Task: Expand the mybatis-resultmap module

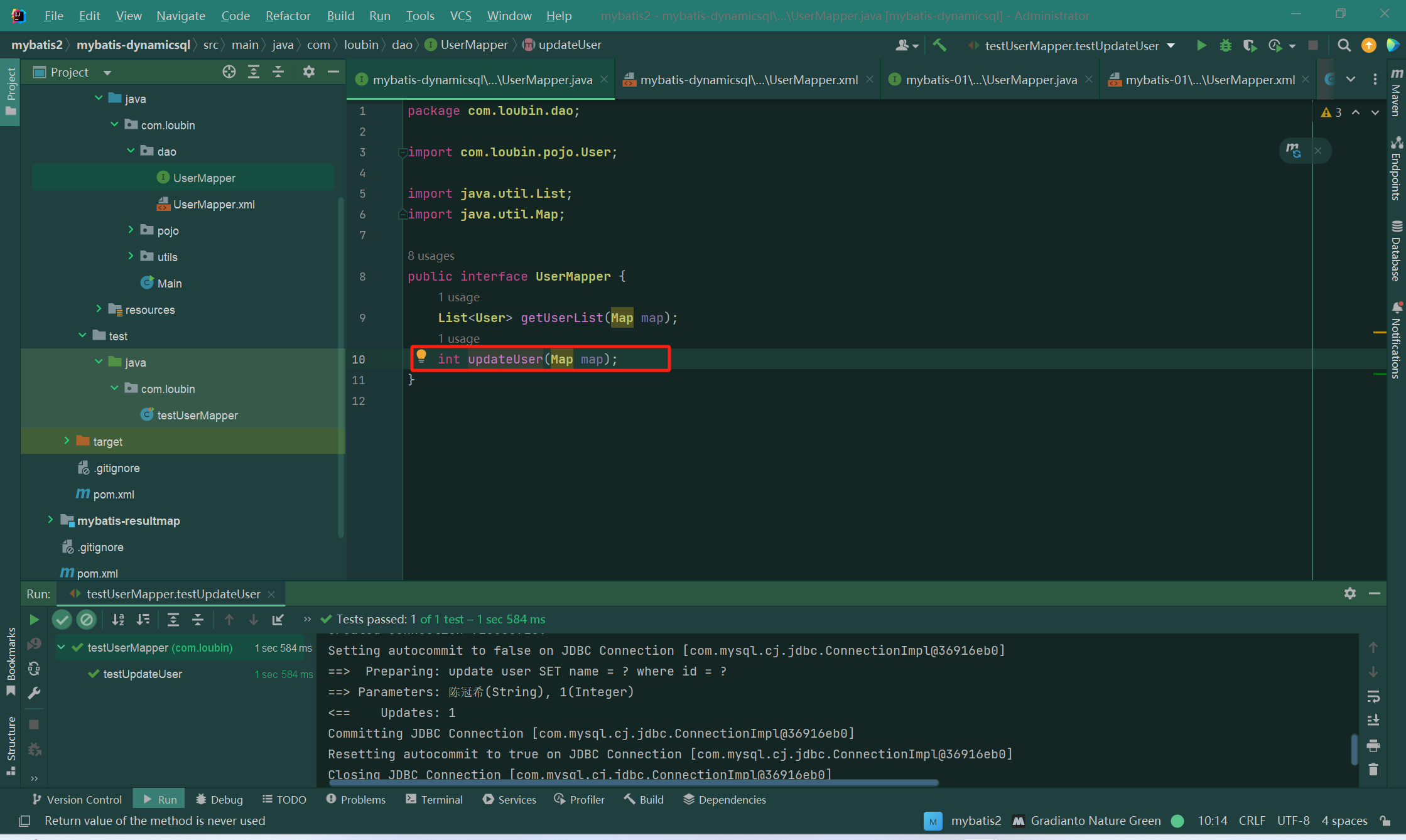Action: (50, 520)
